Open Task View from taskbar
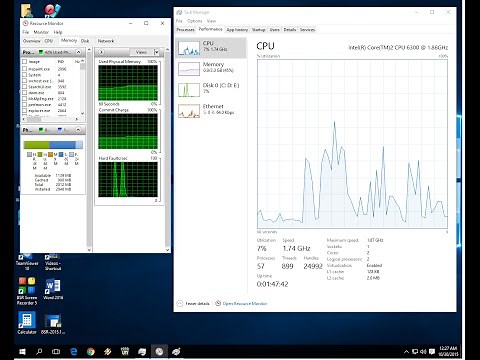The width and height of the screenshot is (480, 360). coord(56,352)
